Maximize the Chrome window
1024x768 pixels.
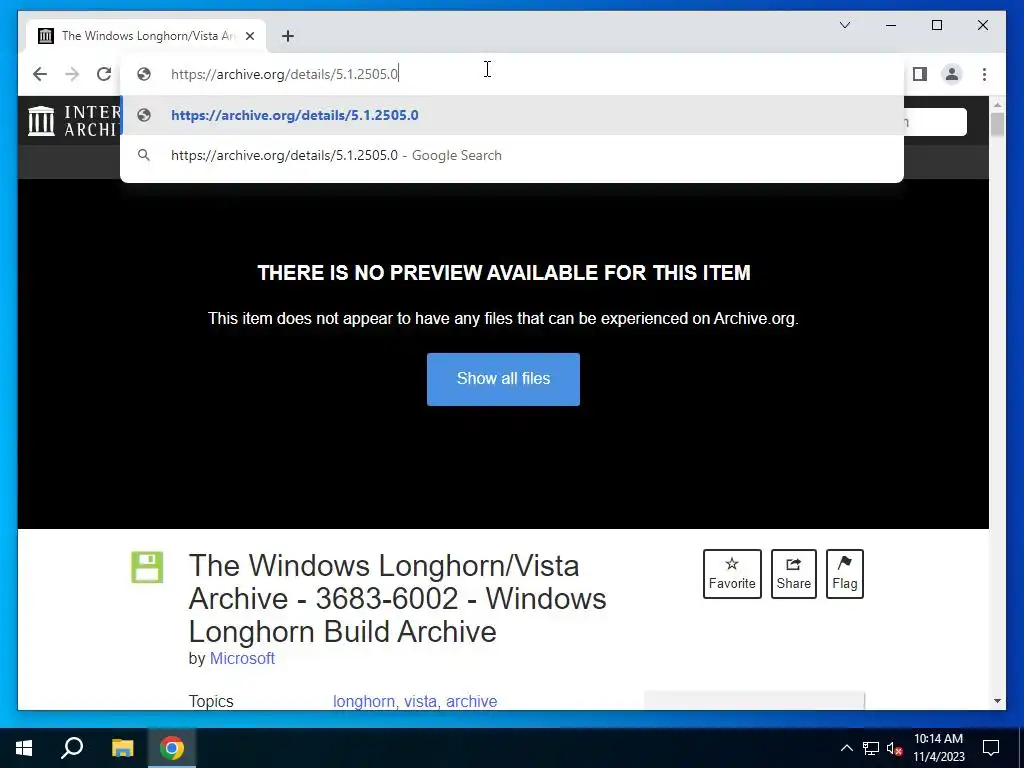pos(936,25)
